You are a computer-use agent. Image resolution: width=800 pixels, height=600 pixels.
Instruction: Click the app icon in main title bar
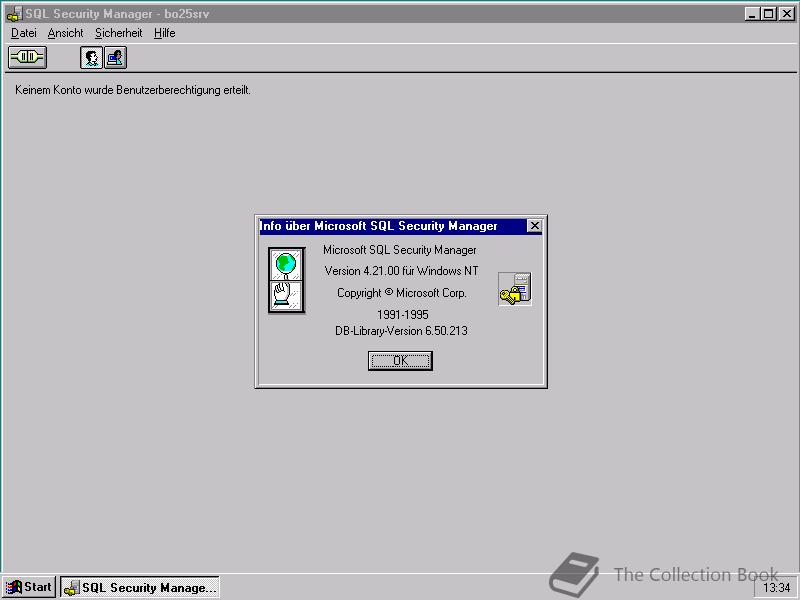pos(14,14)
